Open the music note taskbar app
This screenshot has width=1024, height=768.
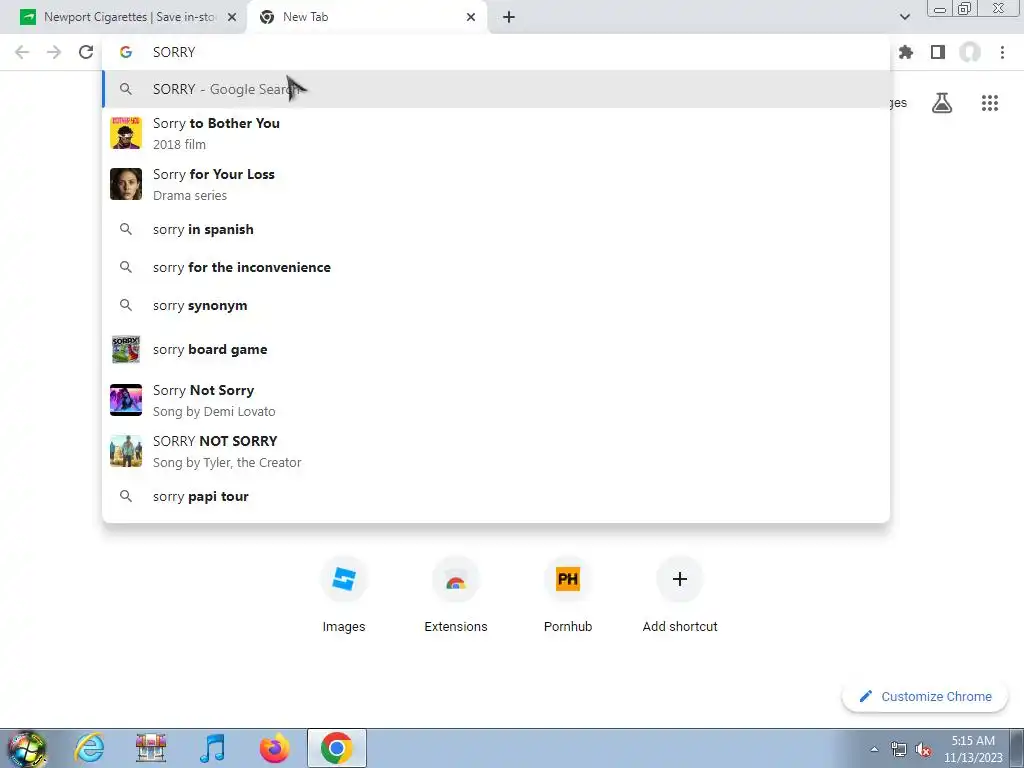(212, 748)
